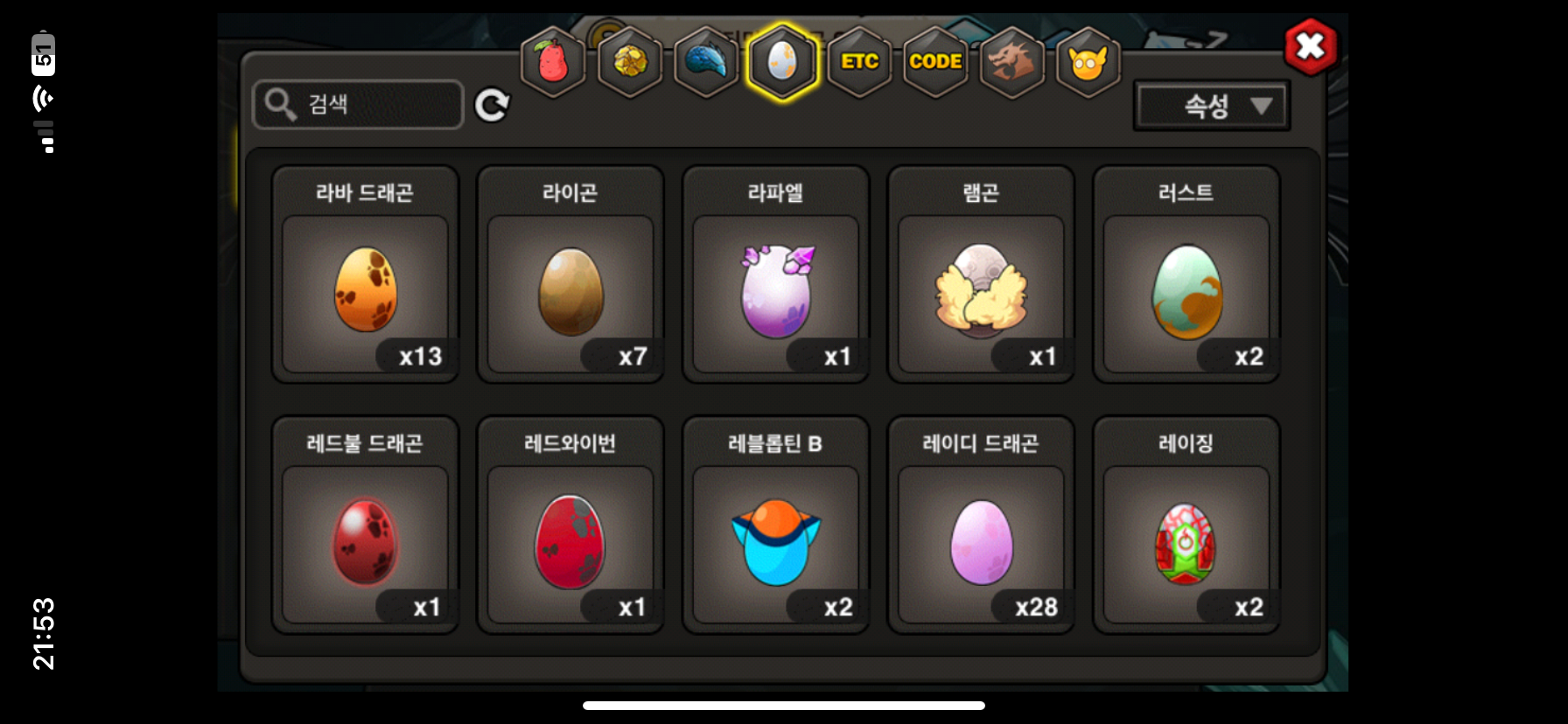This screenshot has height=724, width=1568.
Task: Select the highlighted egg category icon
Action: [782, 62]
